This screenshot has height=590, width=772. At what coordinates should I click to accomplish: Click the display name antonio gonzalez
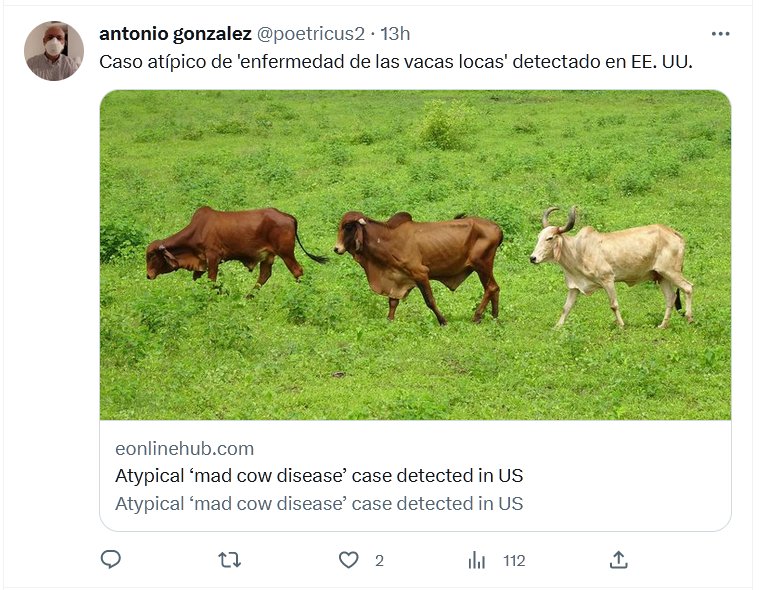pos(175,34)
